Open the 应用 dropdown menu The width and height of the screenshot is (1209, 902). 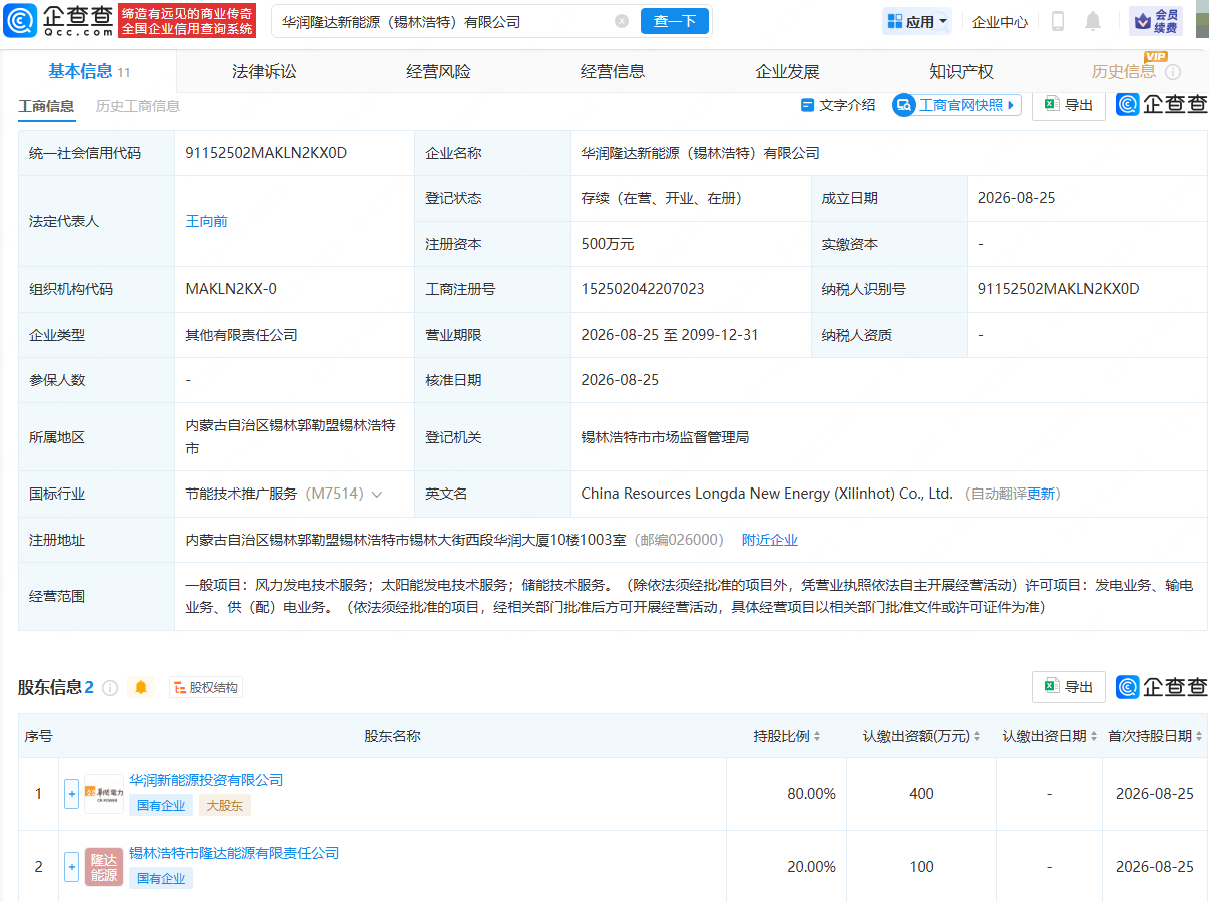pyautogui.click(x=917, y=21)
